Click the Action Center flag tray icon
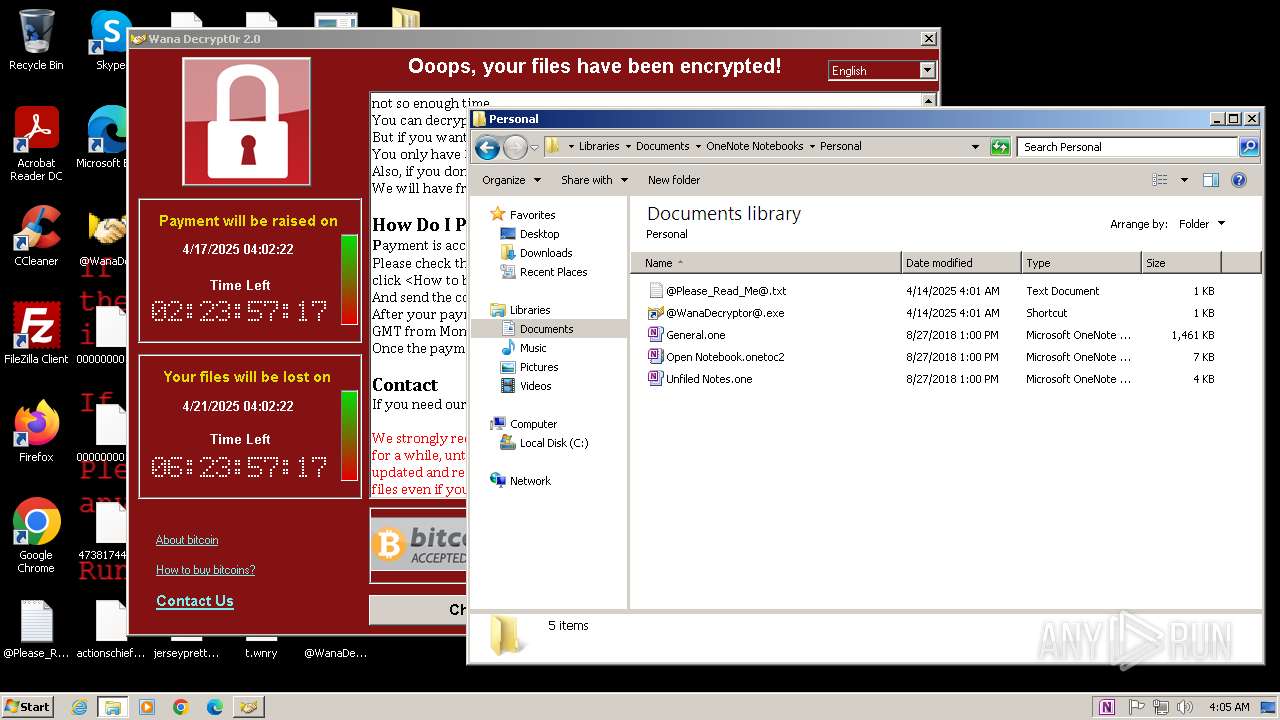 coord(1137,707)
